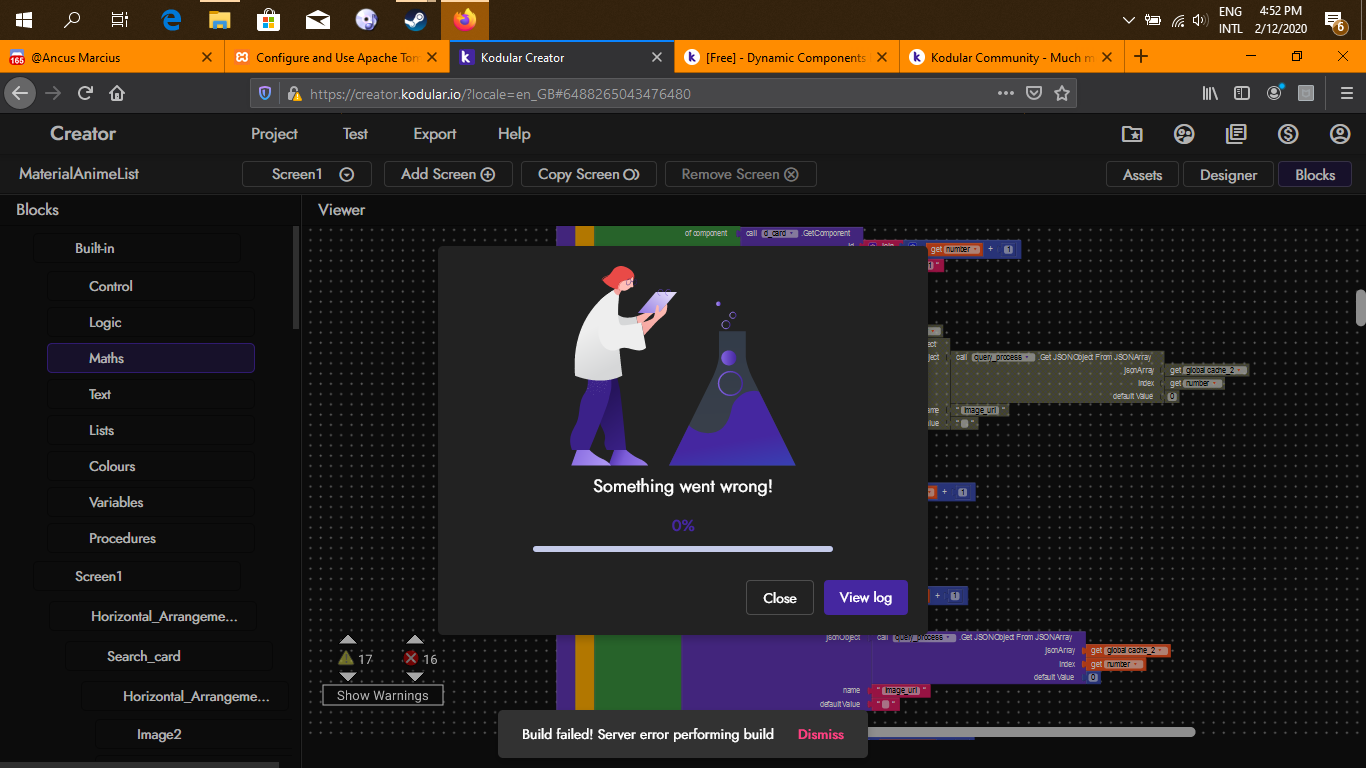This screenshot has height=768, width=1366.
Task: Click the dollar sign monetization icon
Action: (x=1288, y=134)
